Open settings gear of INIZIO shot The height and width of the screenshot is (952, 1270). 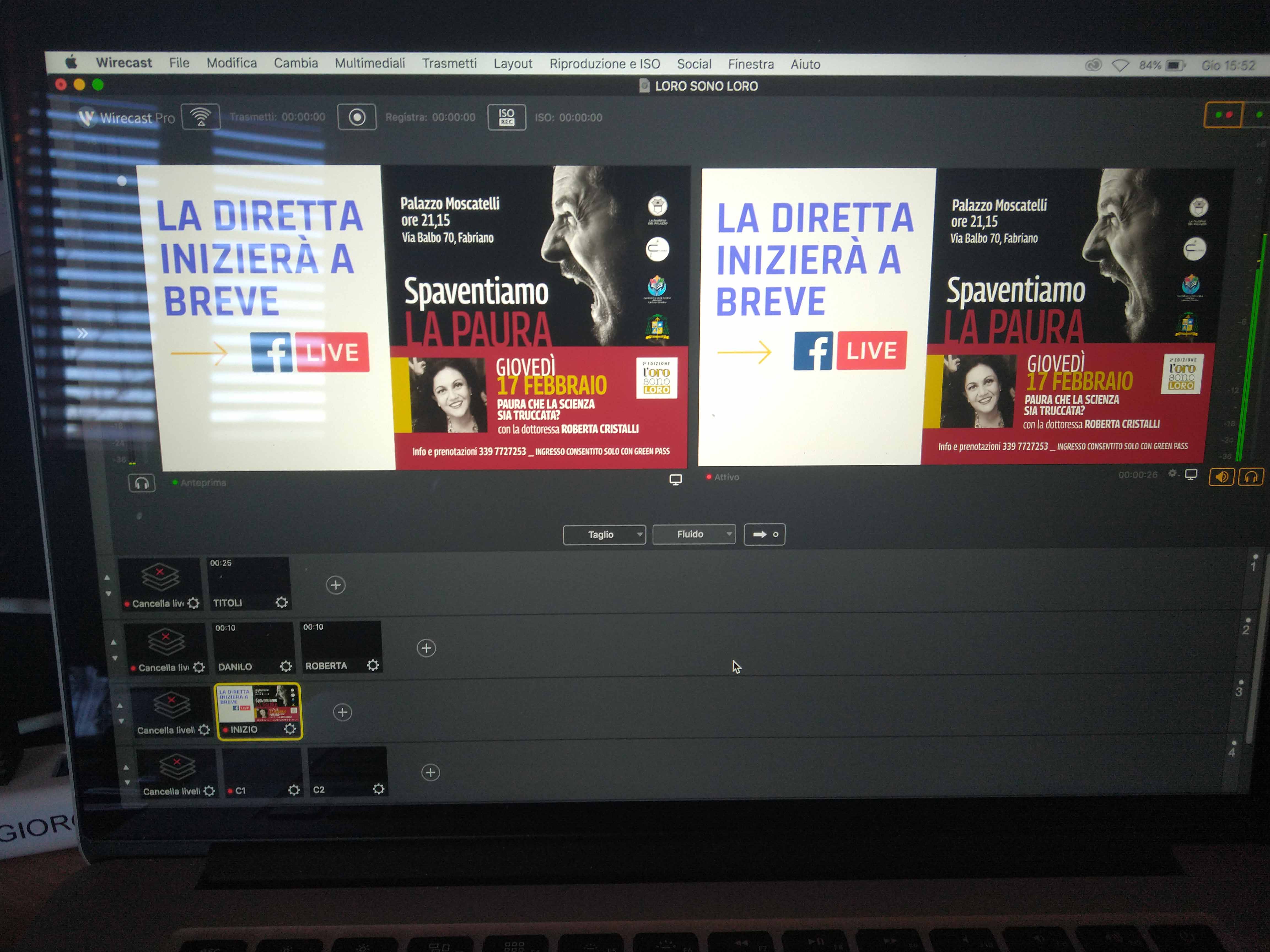[x=290, y=729]
